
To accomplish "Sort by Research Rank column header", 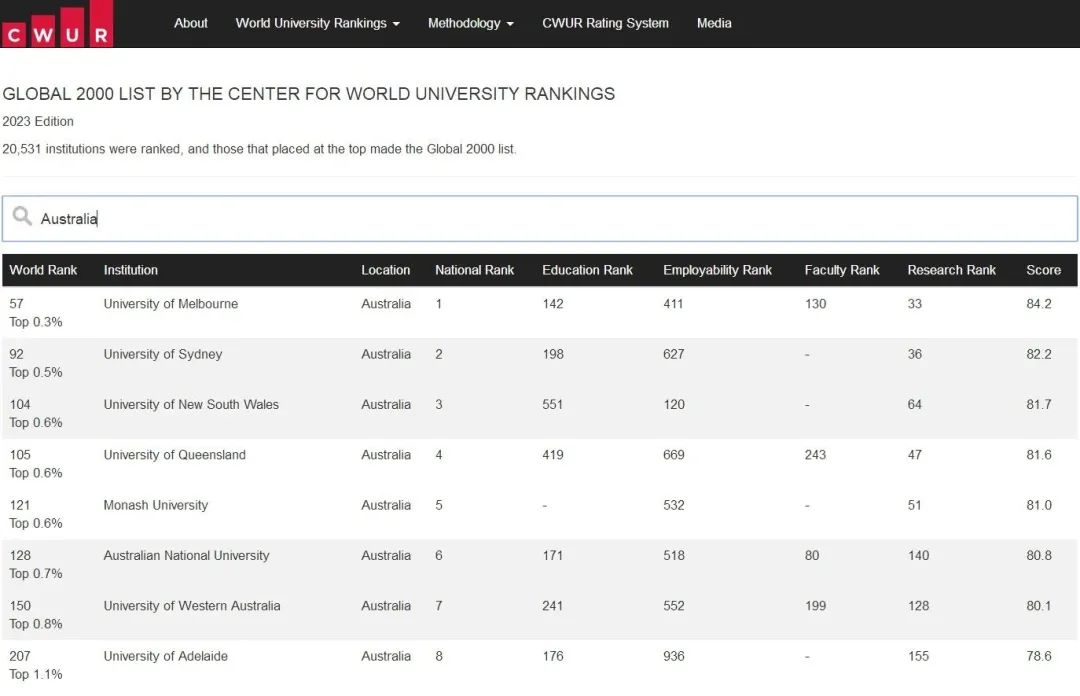I will [x=951, y=270].
